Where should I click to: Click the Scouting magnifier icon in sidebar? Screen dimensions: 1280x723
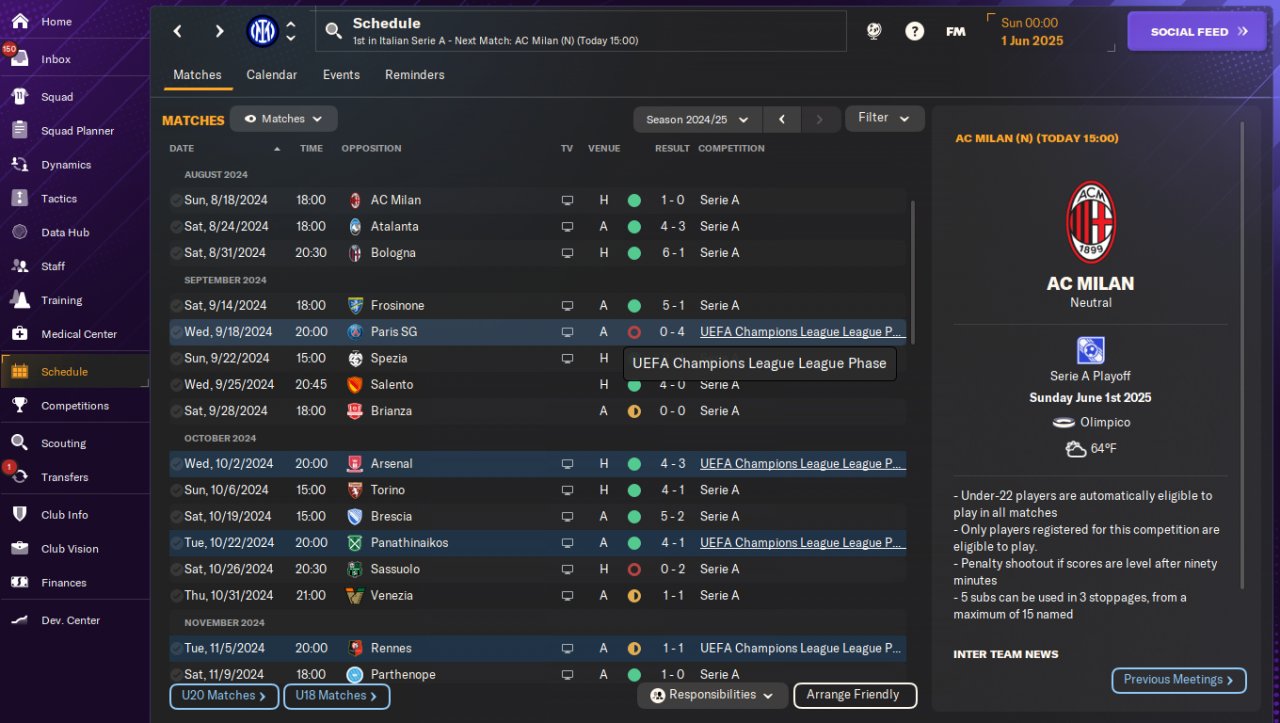point(19,443)
